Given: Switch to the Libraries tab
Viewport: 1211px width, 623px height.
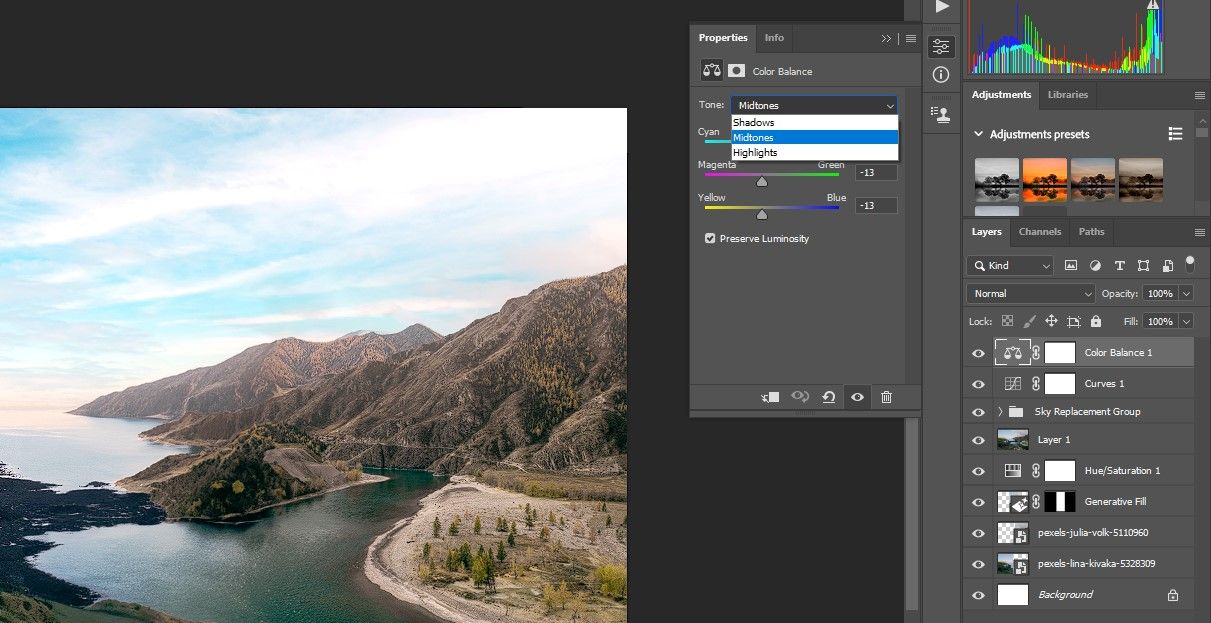Looking at the screenshot, I should [1068, 95].
